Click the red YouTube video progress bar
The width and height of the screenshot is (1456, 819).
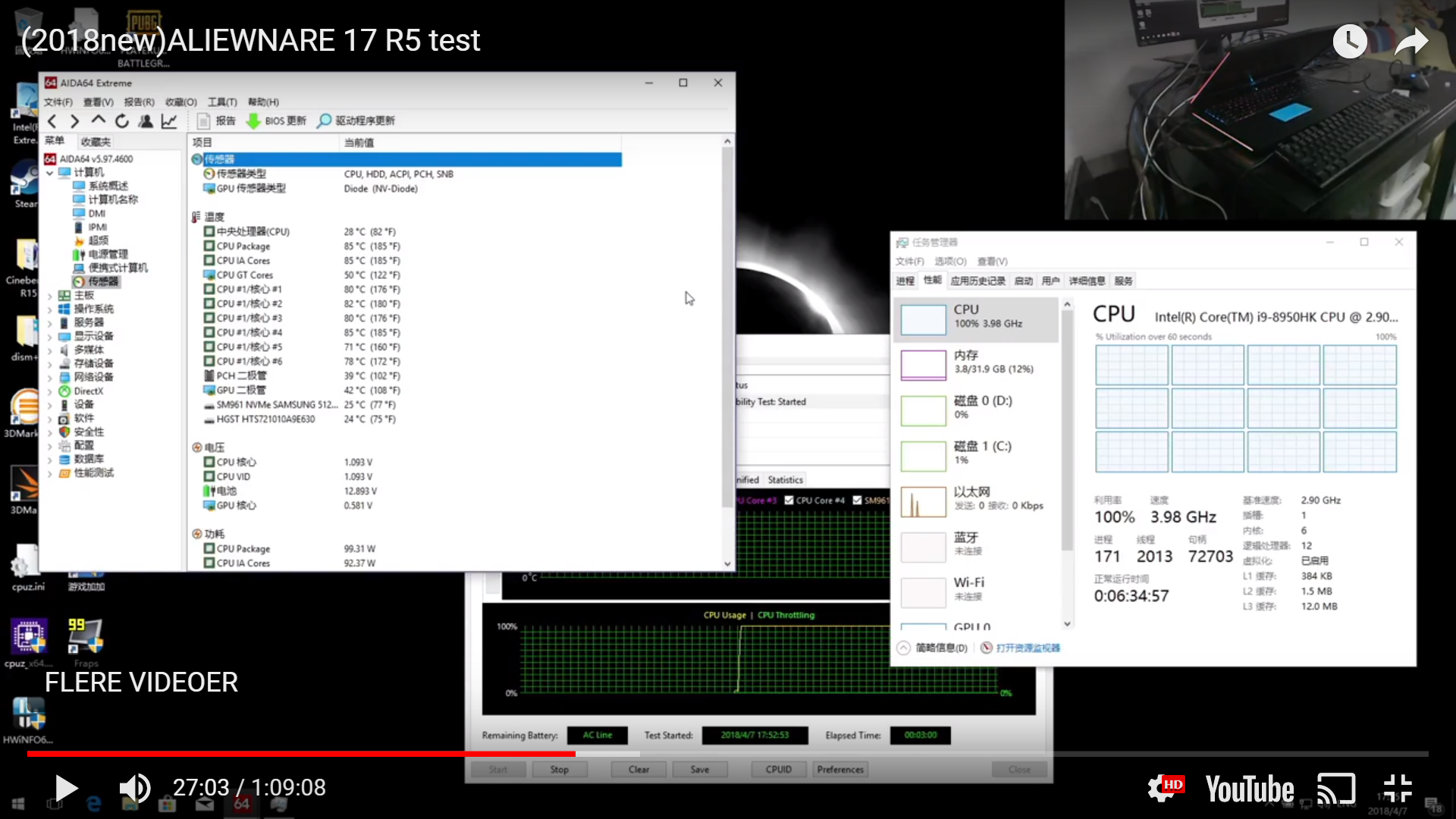coord(303,754)
